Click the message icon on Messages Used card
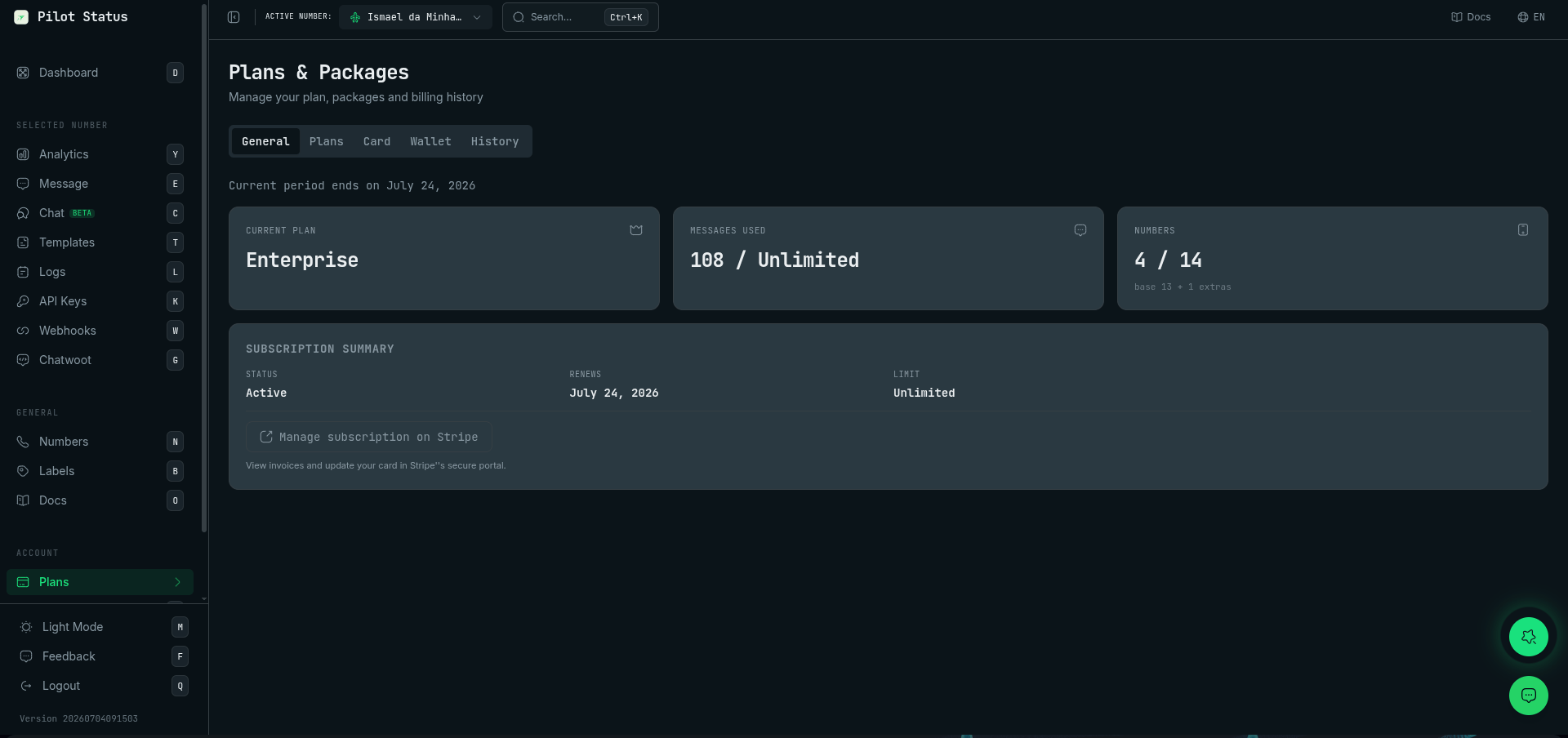Viewport: 1568px width, 738px height. coord(1080,230)
